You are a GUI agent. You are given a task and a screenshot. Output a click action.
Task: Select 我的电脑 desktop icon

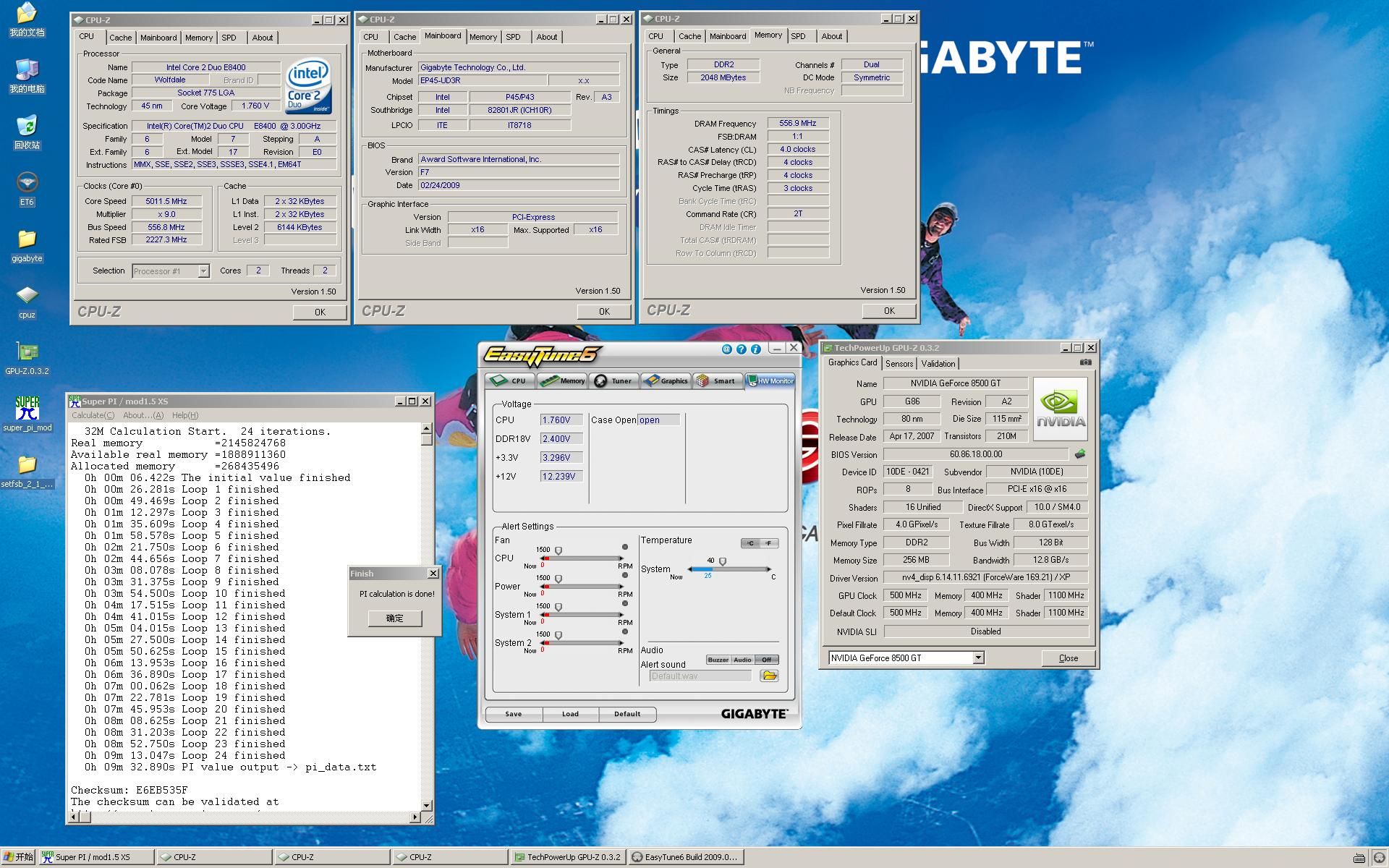coord(27,76)
